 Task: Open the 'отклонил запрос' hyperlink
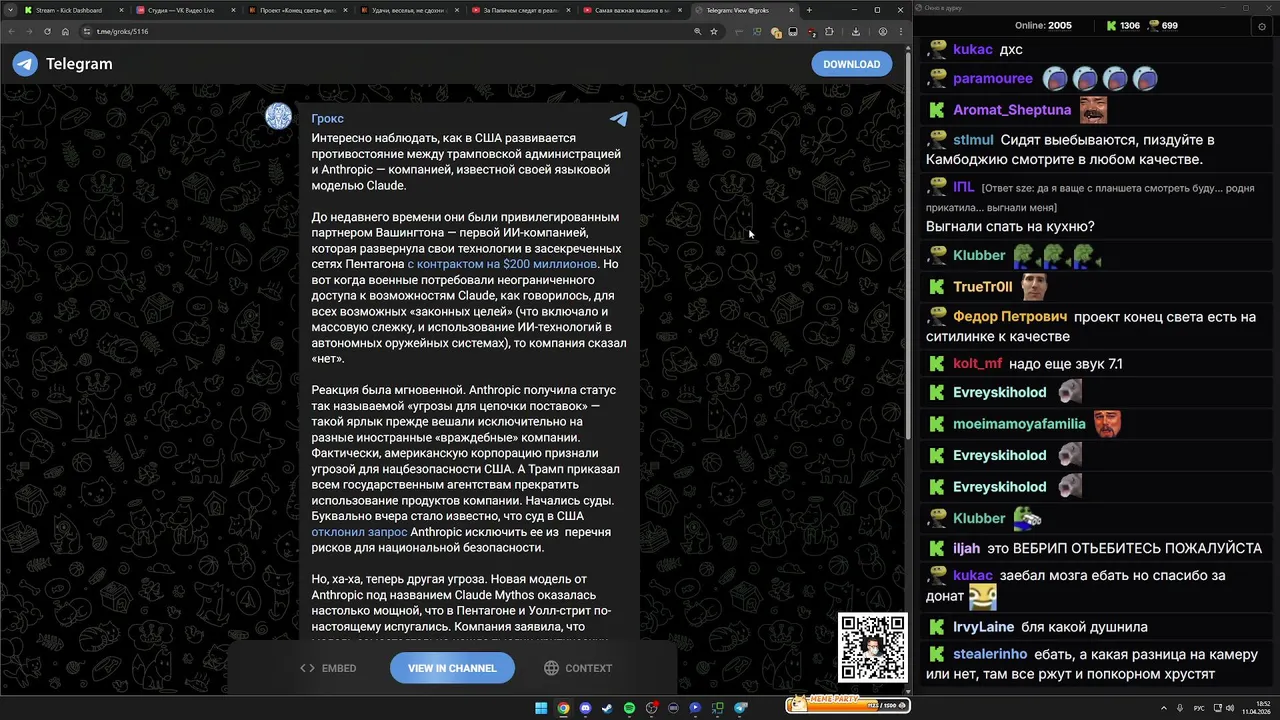click(x=359, y=532)
